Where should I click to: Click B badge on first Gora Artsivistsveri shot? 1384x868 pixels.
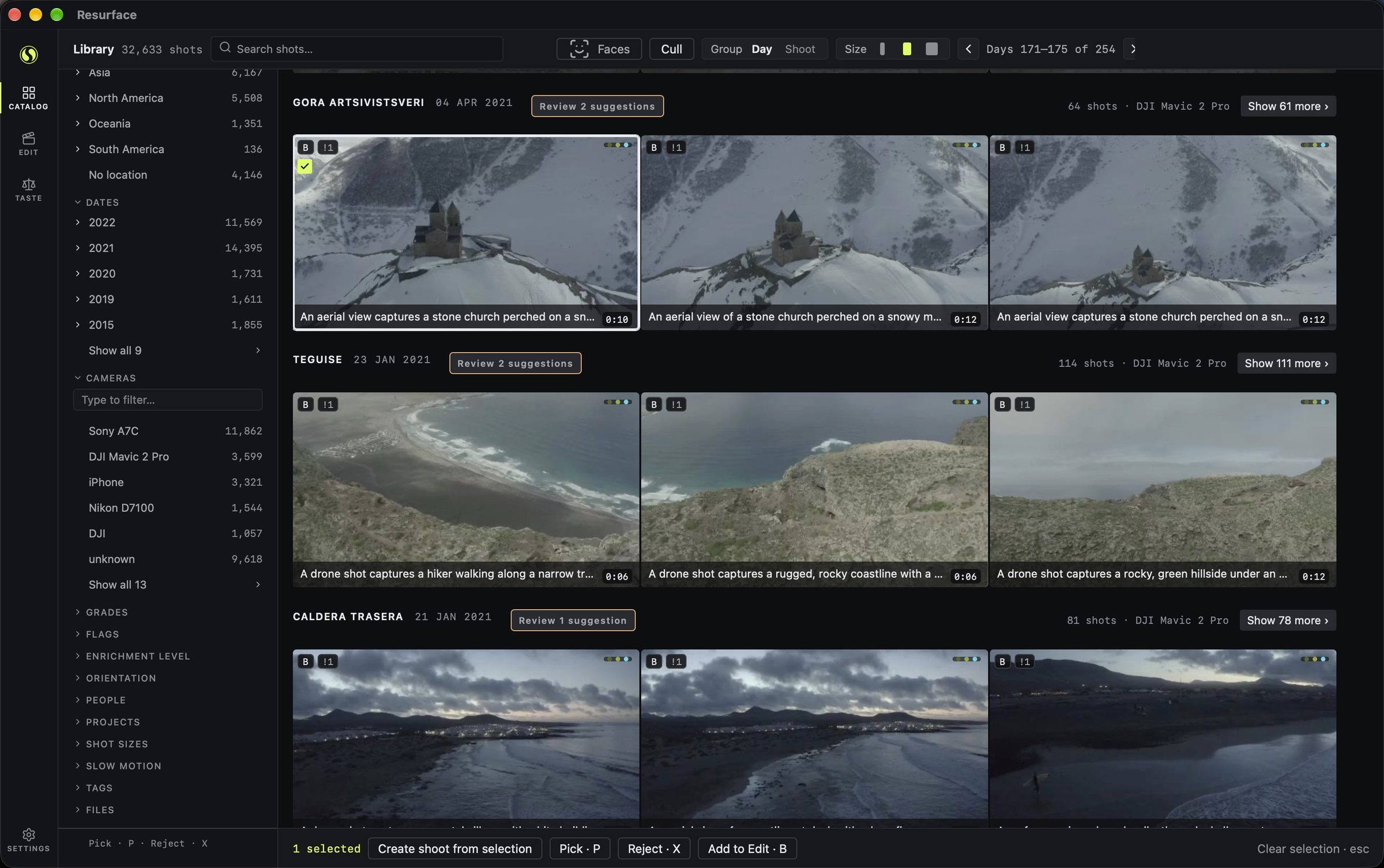[x=306, y=148]
